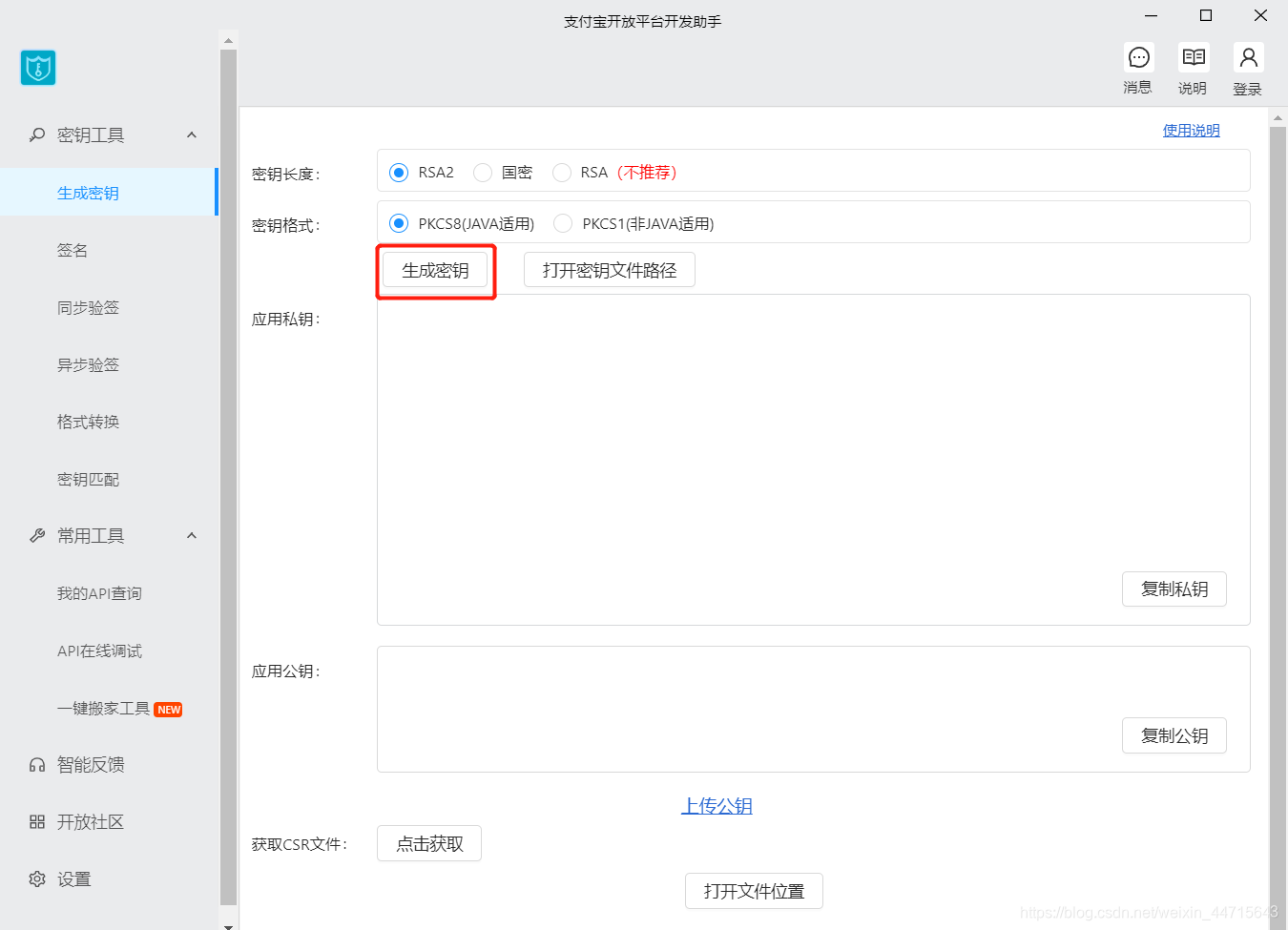This screenshot has width=1288, height=930.
Task: Click the 生成密钥 generate button
Action: (x=435, y=271)
